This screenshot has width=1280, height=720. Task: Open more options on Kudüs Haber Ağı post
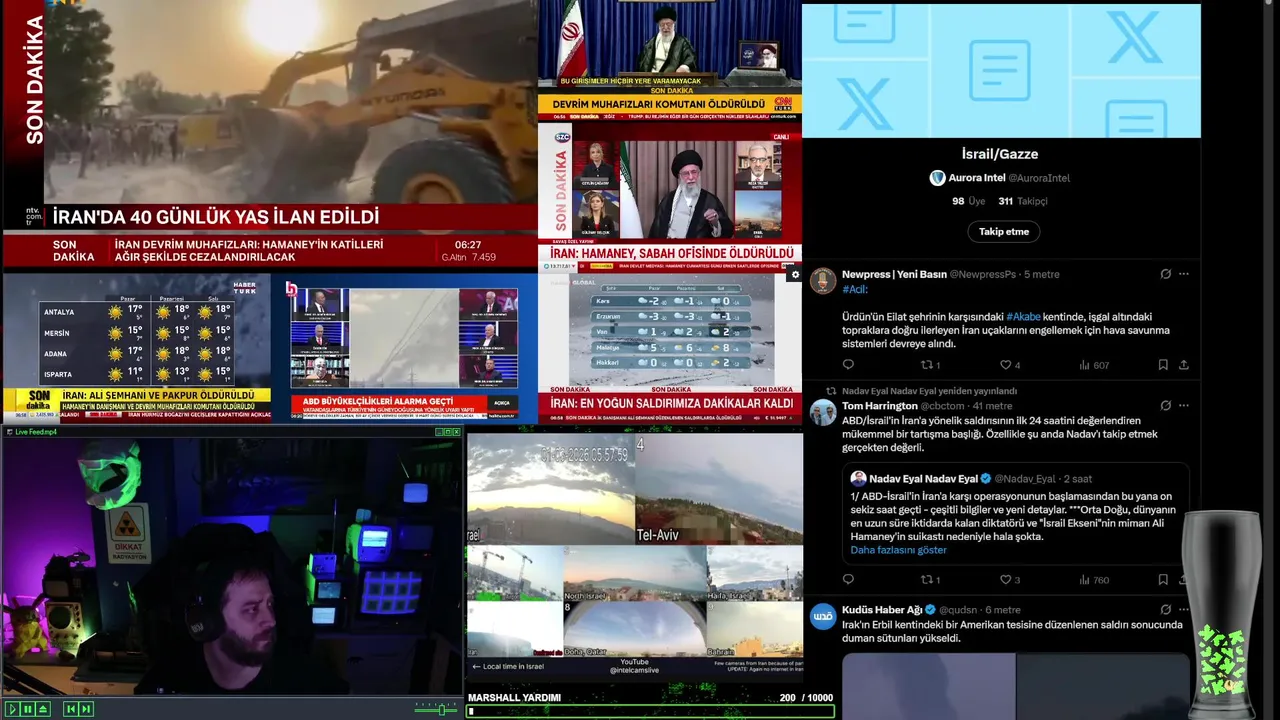(x=1184, y=610)
